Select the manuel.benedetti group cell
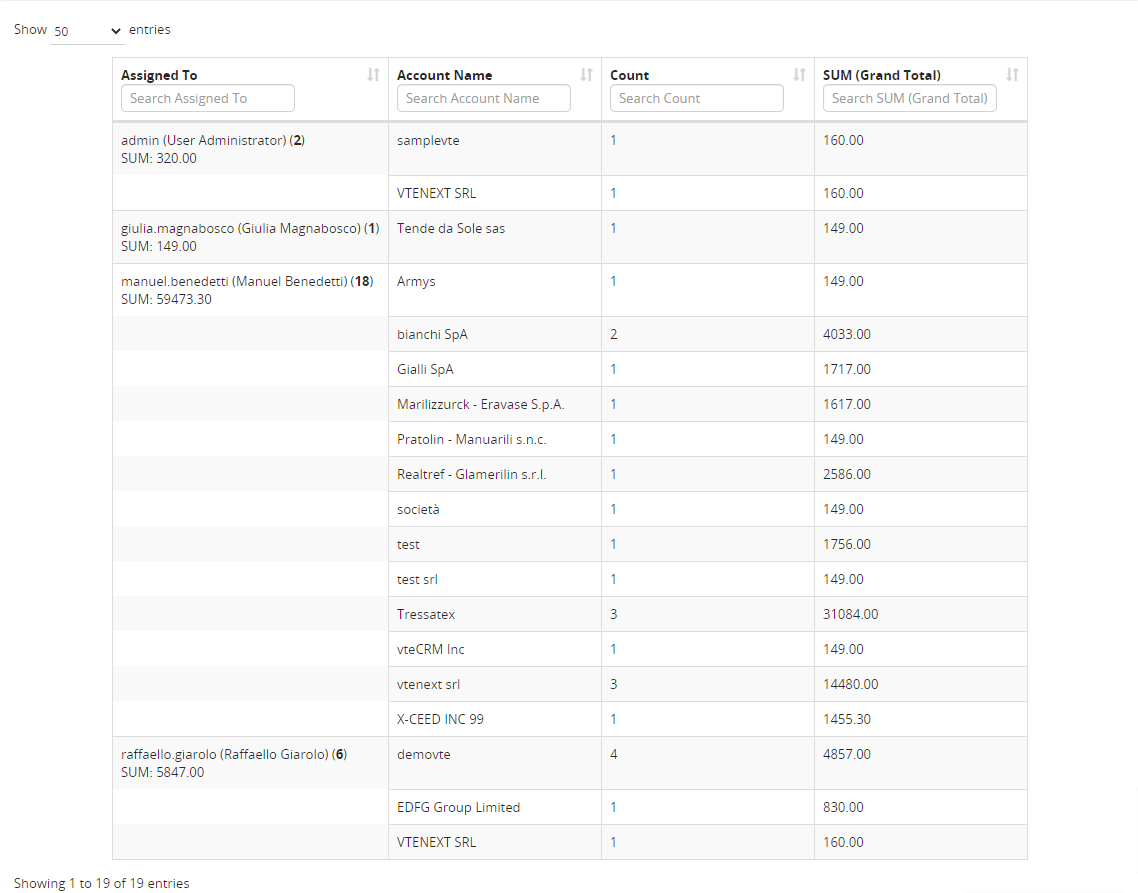The image size is (1138, 893). (x=250, y=290)
